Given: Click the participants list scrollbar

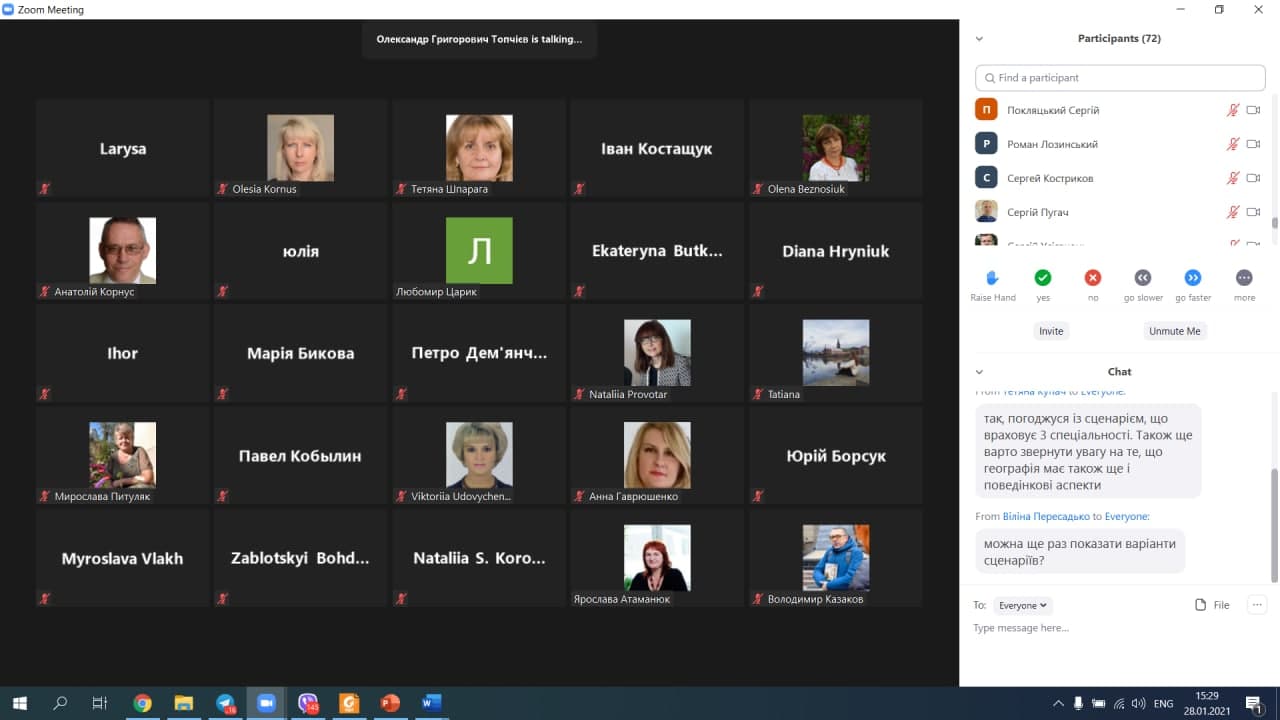Looking at the screenshot, I should pyautogui.click(x=1274, y=224).
